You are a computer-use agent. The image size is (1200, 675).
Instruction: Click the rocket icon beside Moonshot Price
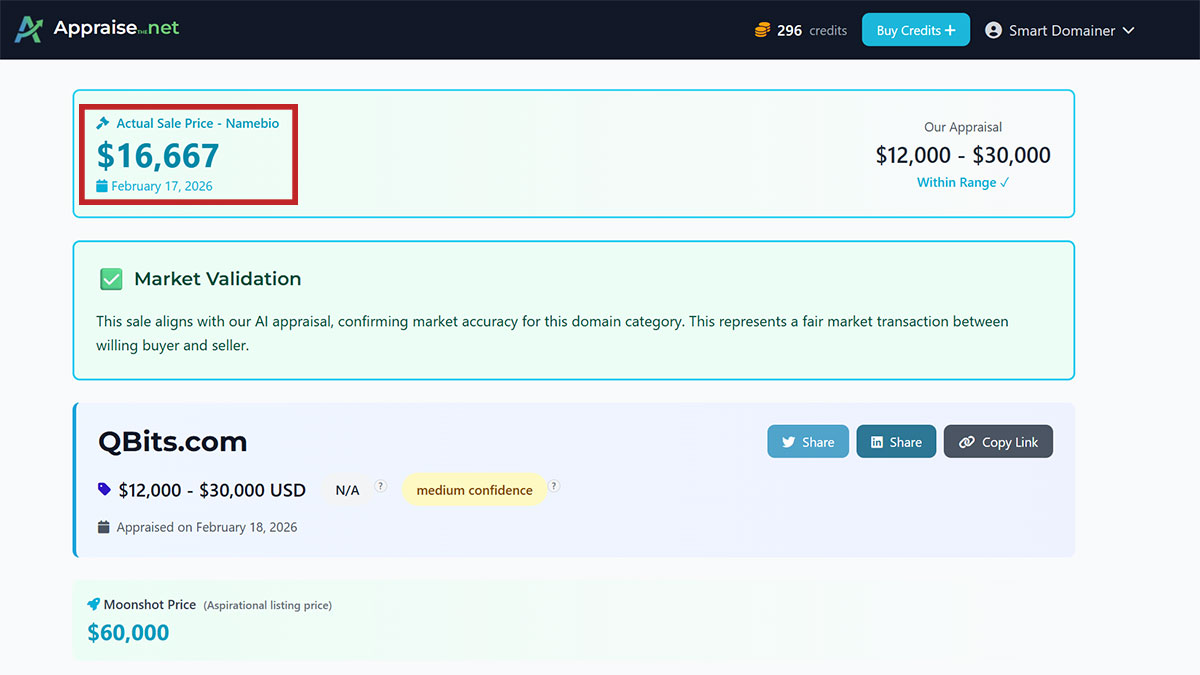94,605
